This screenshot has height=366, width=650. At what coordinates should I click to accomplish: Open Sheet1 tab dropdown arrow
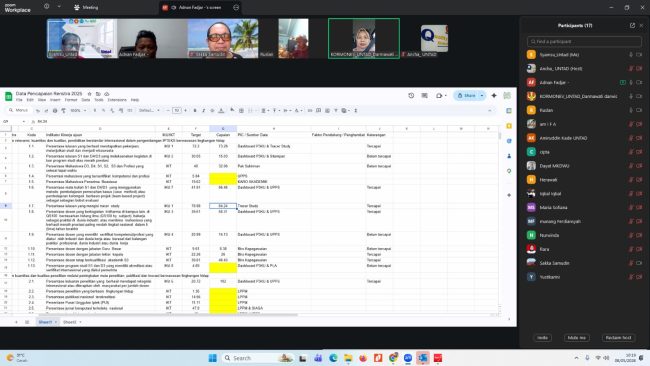coord(56,322)
